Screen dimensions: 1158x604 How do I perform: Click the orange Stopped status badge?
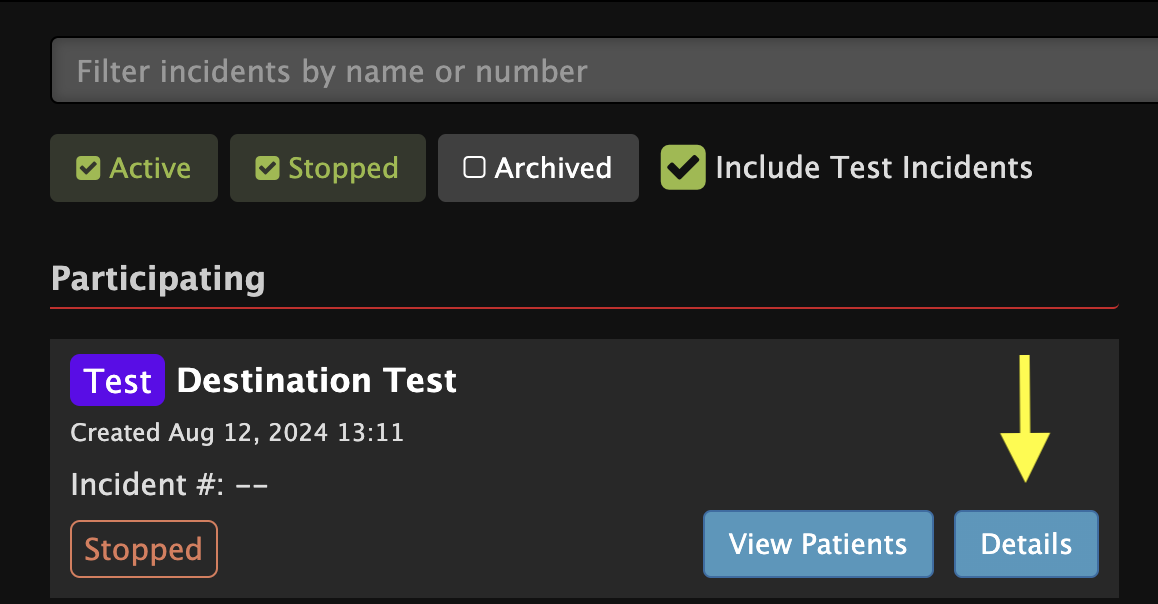pos(144,549)
